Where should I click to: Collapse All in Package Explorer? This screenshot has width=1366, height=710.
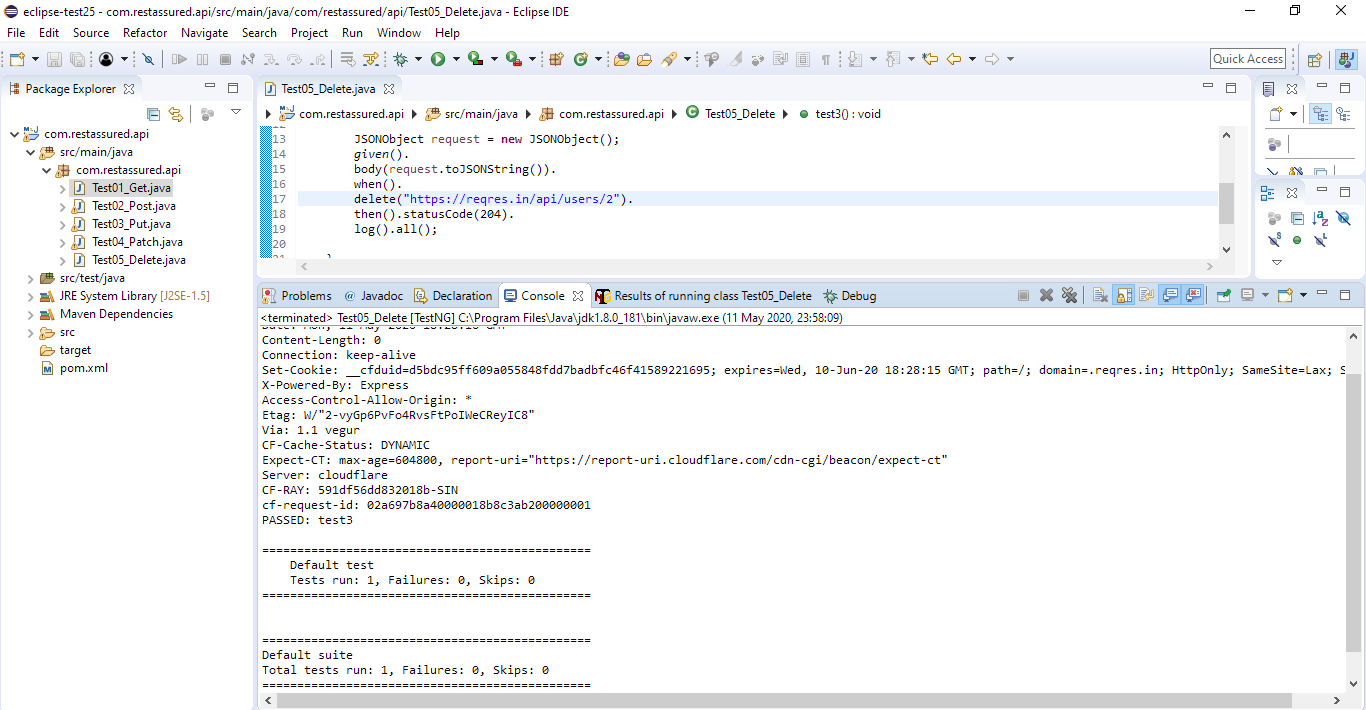[x=154, y=114]
